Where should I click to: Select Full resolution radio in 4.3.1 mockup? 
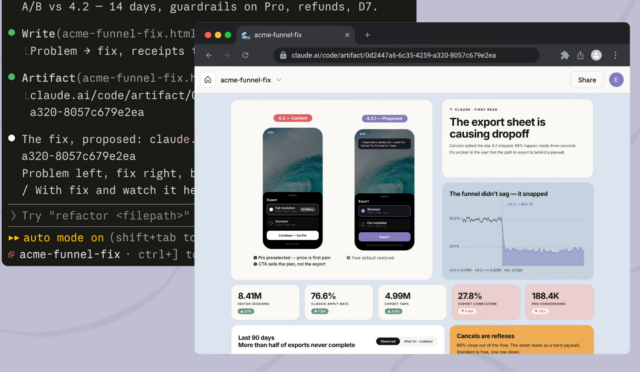[363, 224]
